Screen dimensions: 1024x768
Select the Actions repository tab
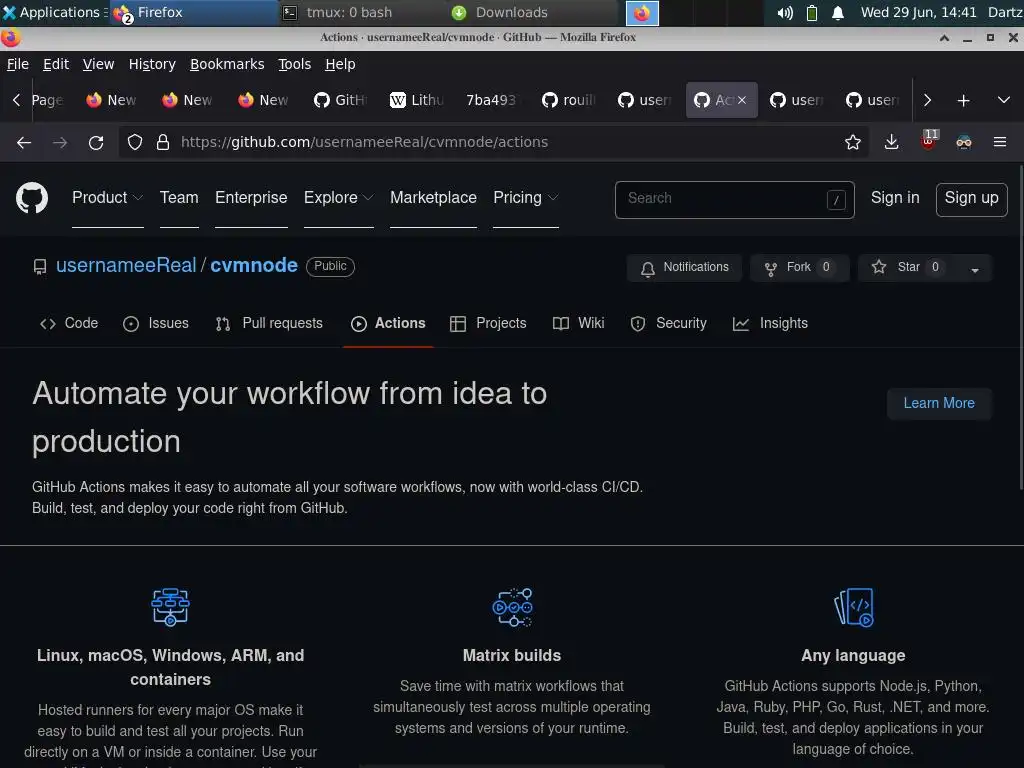[388, 323]
